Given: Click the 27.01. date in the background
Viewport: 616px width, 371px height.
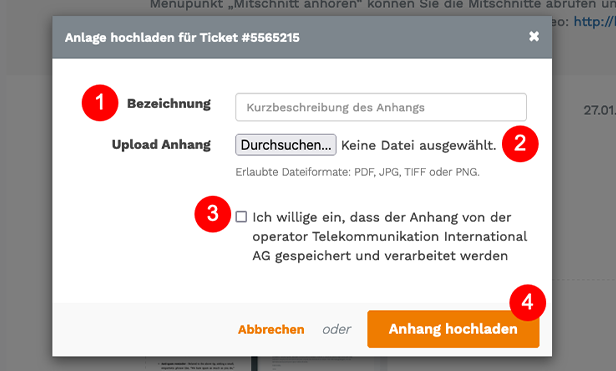Looking at the screenshot, I should tap(600, 110).
